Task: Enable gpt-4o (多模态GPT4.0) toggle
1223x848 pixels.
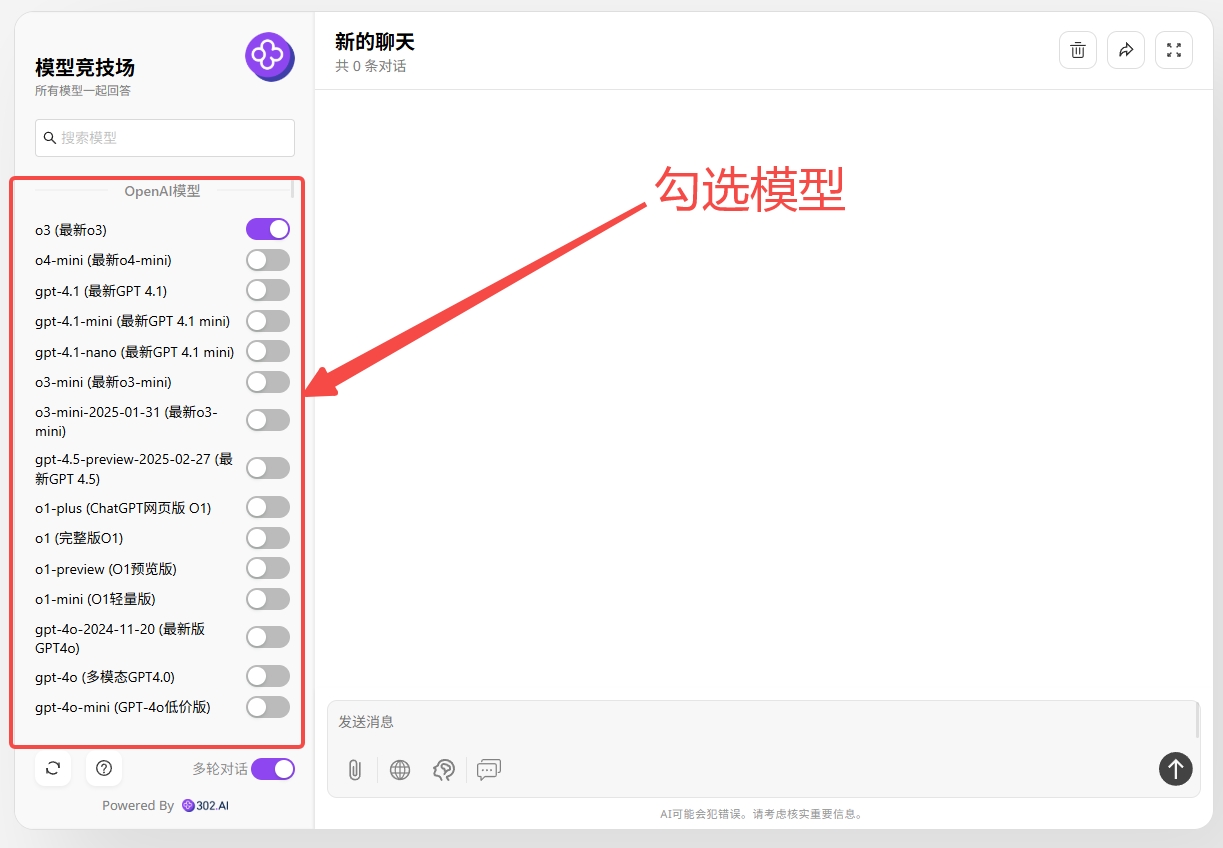Action: coord(268,676)
